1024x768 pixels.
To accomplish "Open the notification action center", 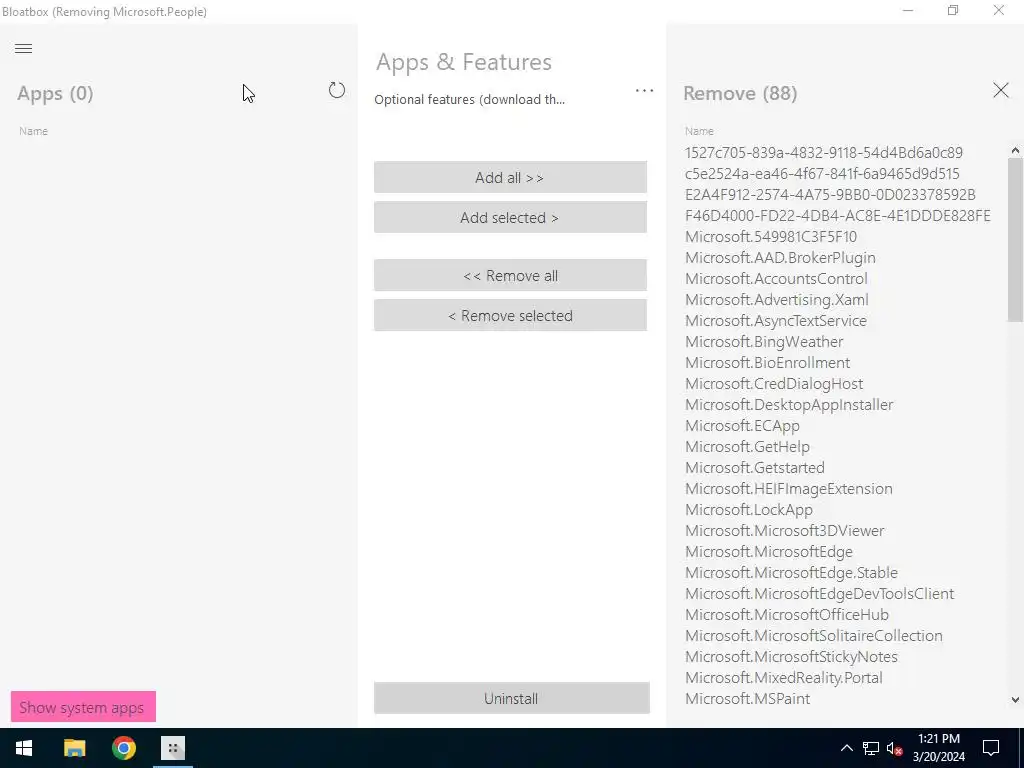I will (991, 748).
